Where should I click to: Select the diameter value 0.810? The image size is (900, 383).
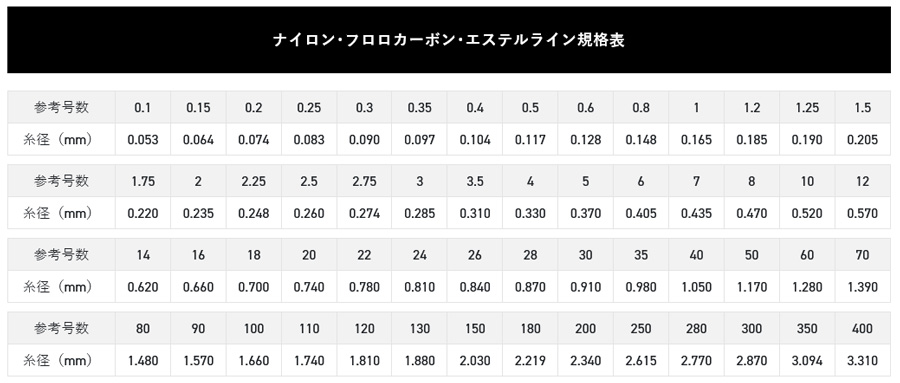click(x=420, y=287)
